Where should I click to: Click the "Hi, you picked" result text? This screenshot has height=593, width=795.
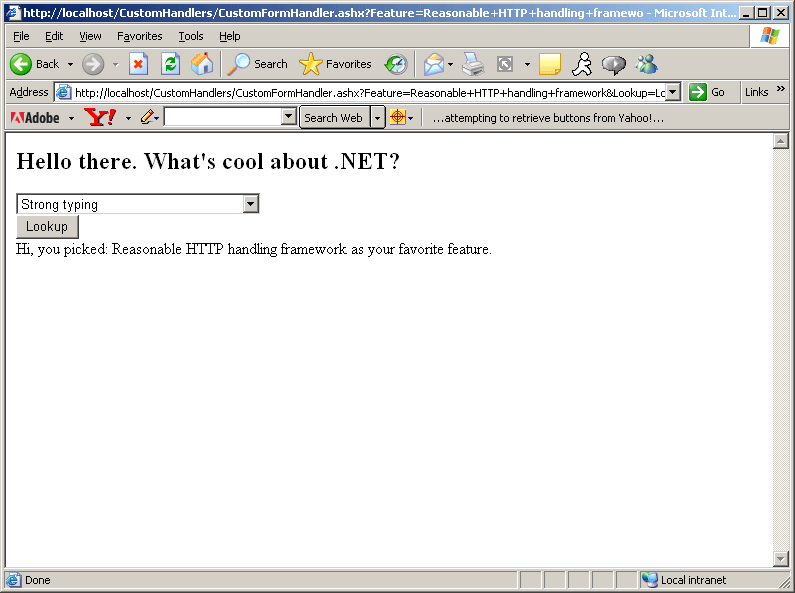pyautogui.click(x=254, y=249)
